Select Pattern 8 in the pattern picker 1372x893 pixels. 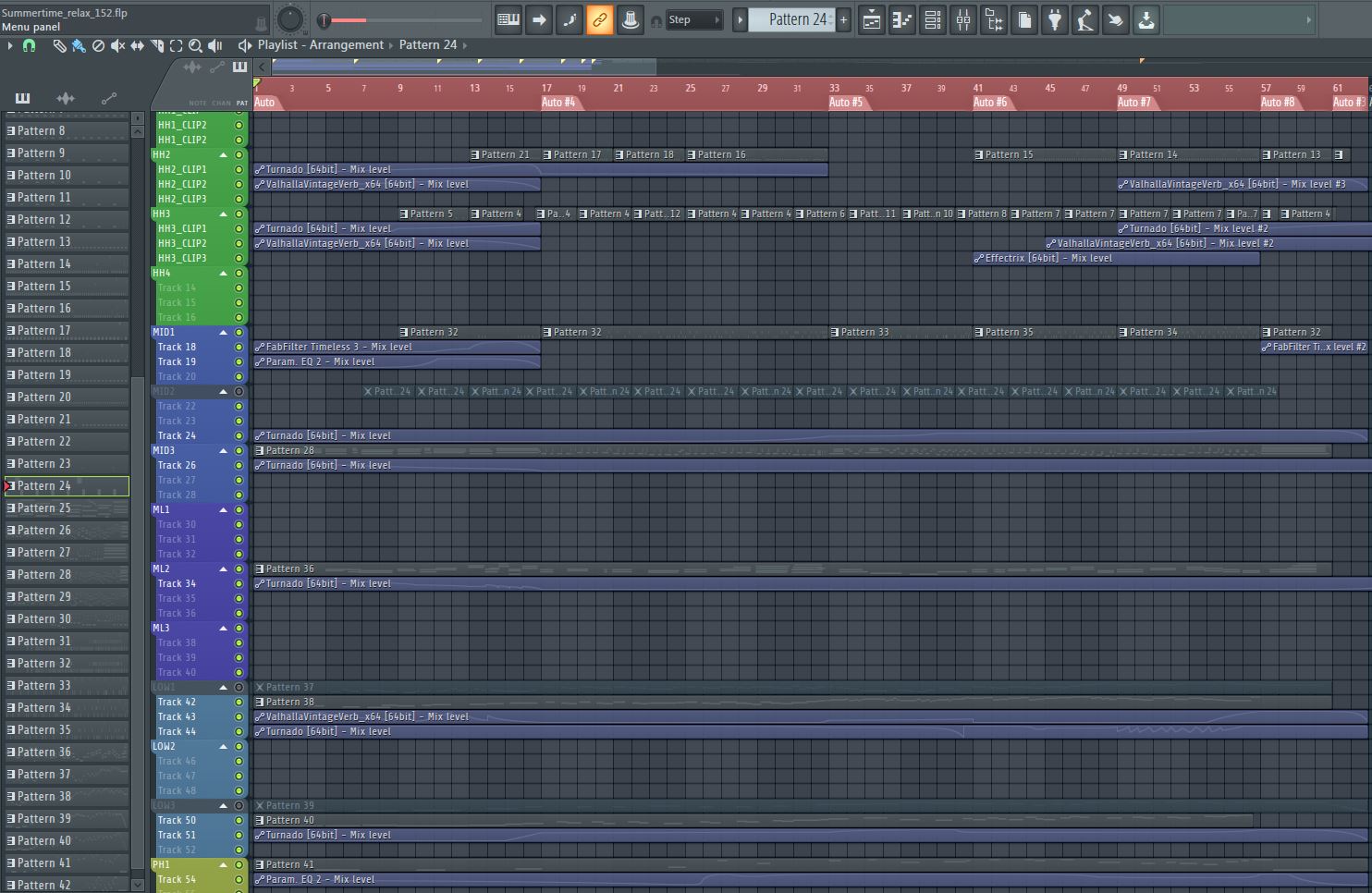[x=67, y=131]
